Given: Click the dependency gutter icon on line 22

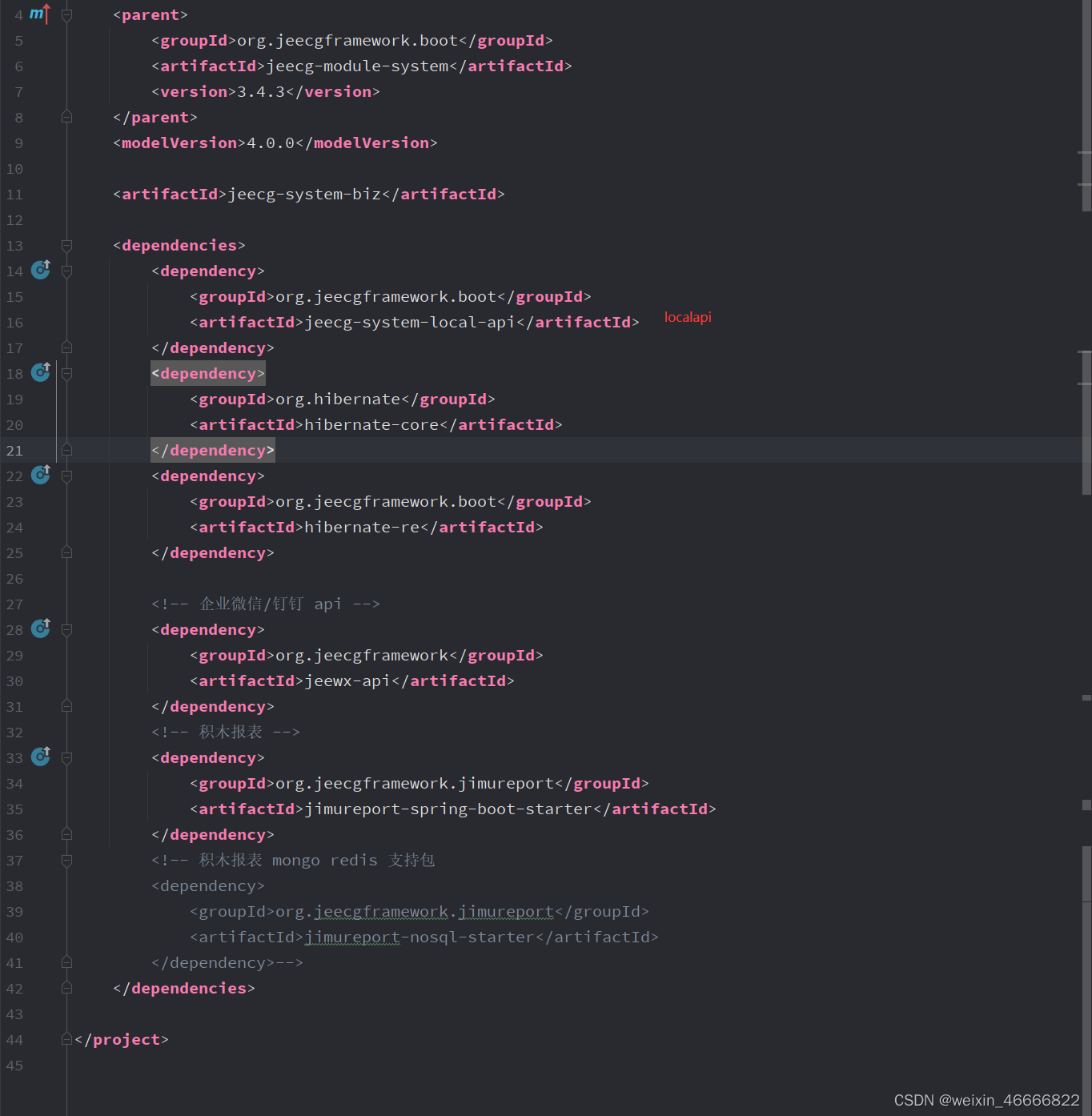Looking at the screenshot, I should pos(41,475).
